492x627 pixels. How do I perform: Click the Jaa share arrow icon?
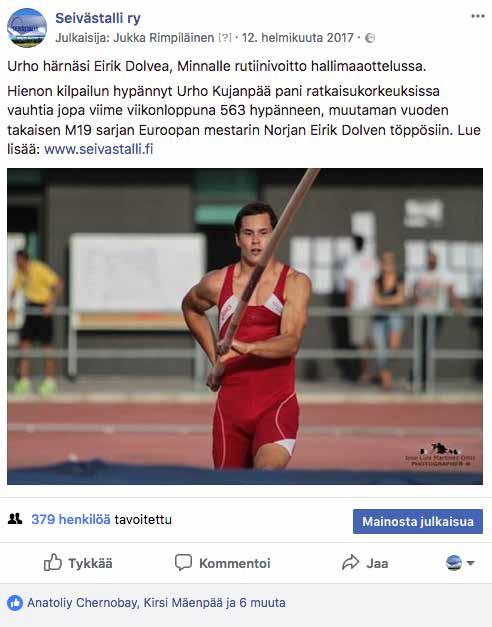coord(350,563)
